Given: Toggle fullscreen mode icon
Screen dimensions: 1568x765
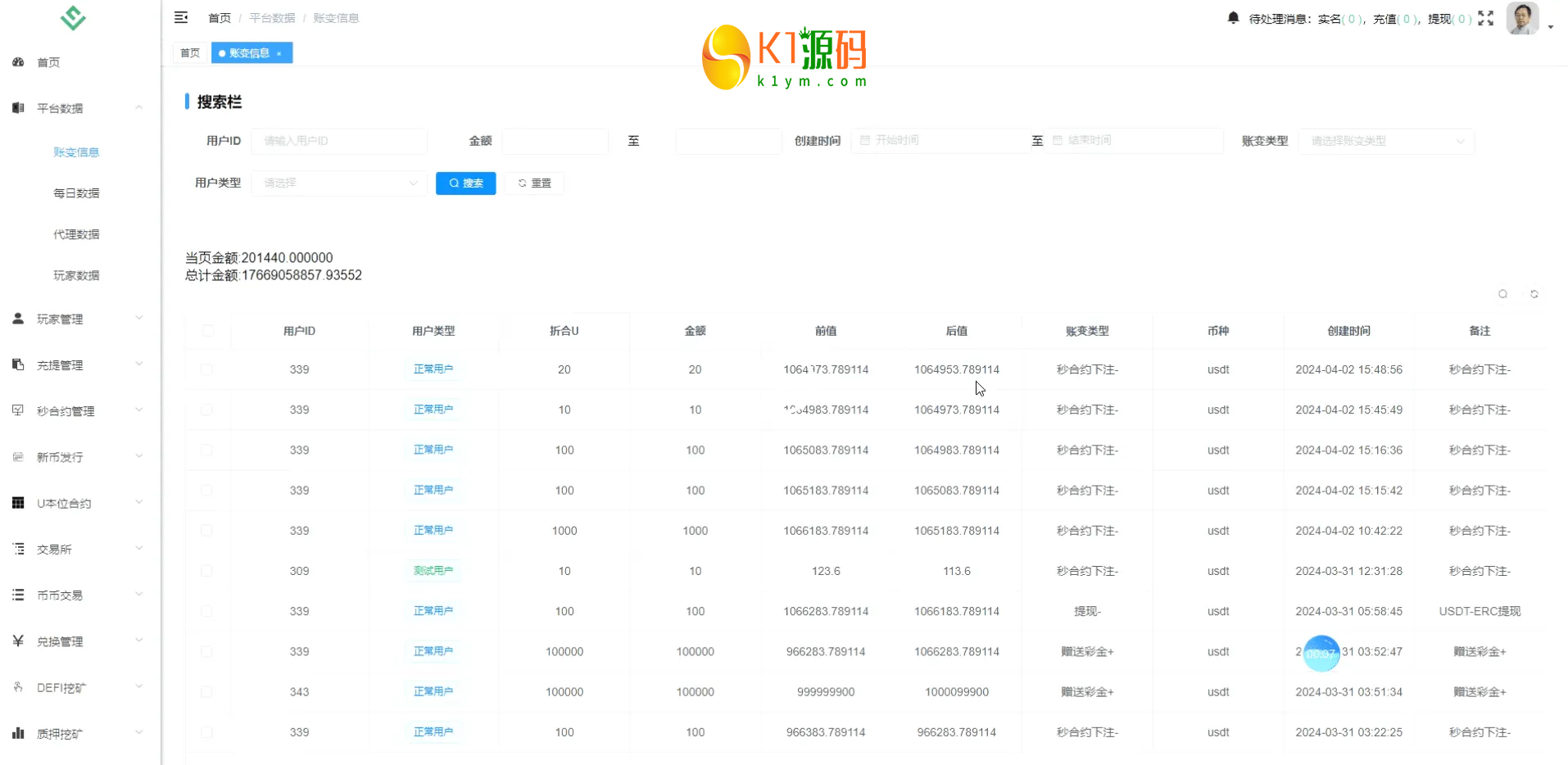Looking at the screenshot, I should [1486, 18].
